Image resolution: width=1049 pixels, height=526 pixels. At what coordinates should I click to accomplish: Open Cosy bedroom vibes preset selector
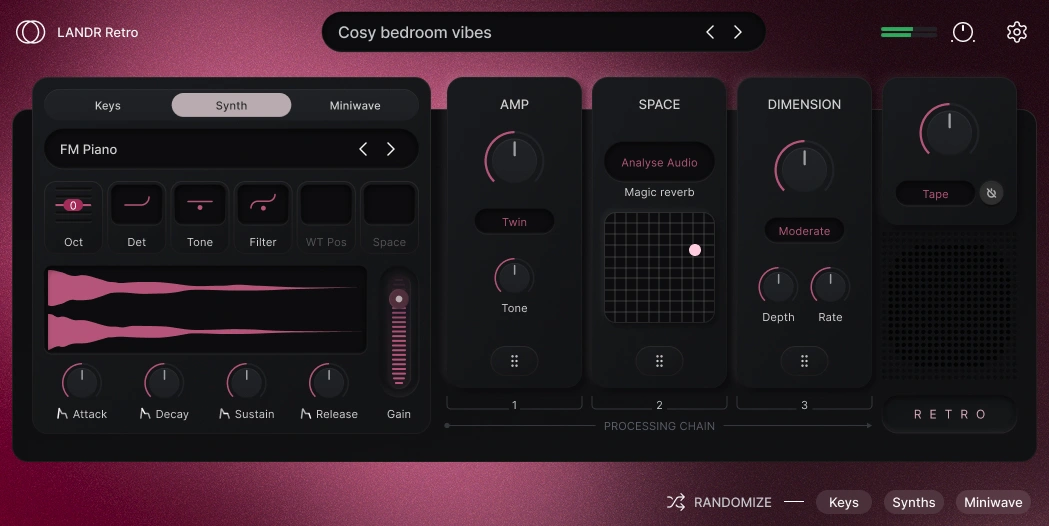543,32
